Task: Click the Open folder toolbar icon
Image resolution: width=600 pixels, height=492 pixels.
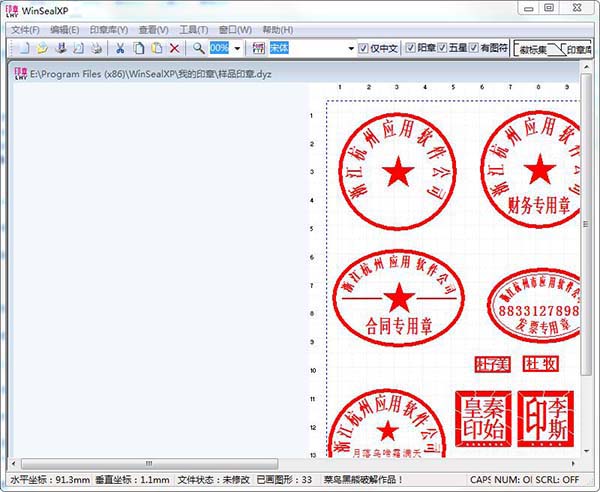Action: click(41, 48)
